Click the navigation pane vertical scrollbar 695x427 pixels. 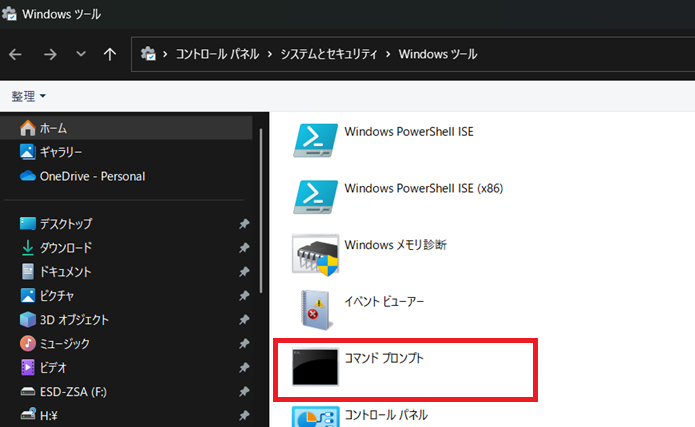pyautogui.click(x=261, y=211)
